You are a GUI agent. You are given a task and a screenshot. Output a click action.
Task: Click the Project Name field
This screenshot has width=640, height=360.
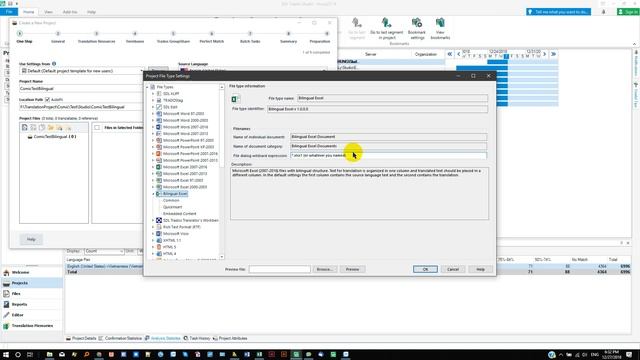81,89
